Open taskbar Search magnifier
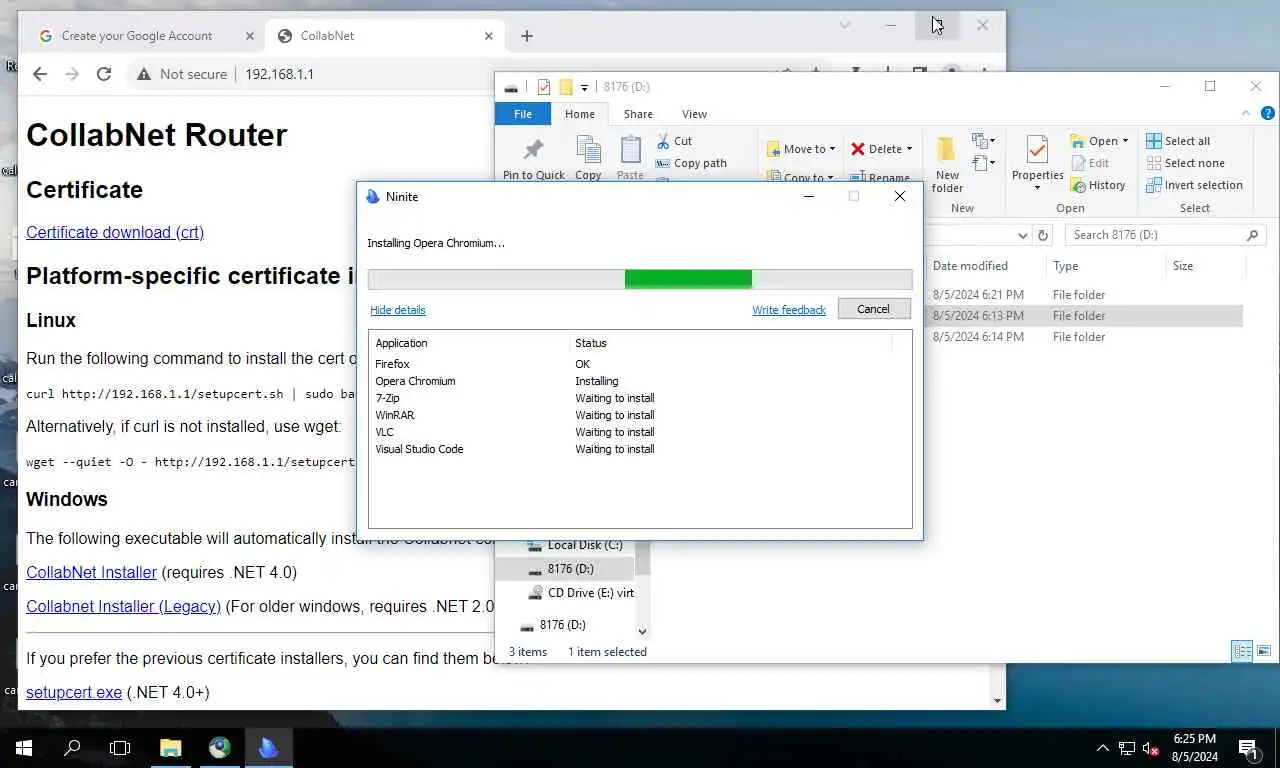Viewport: 1280px width, 768px height. click(72, 747)
